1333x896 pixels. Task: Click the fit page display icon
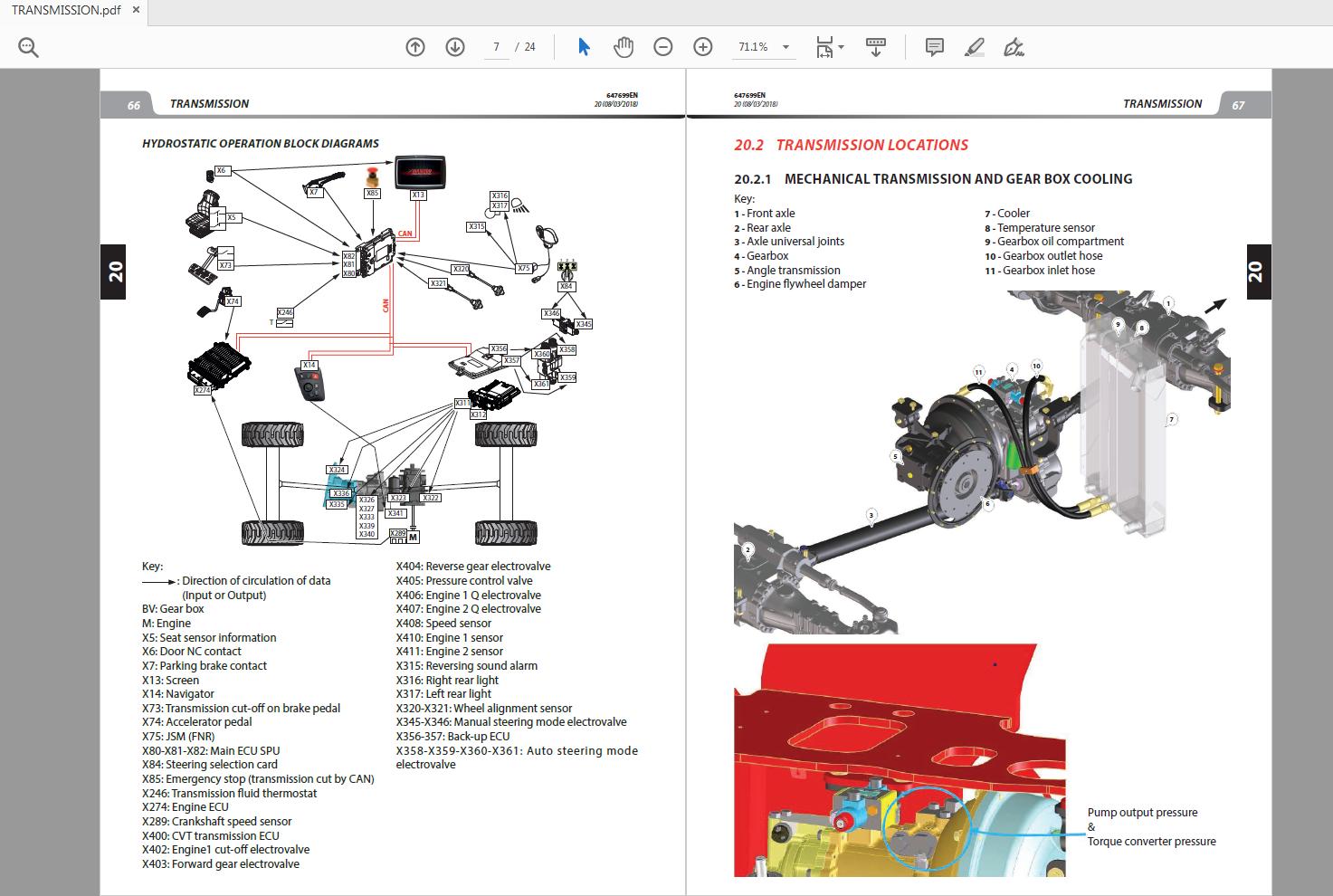(824, 47)
